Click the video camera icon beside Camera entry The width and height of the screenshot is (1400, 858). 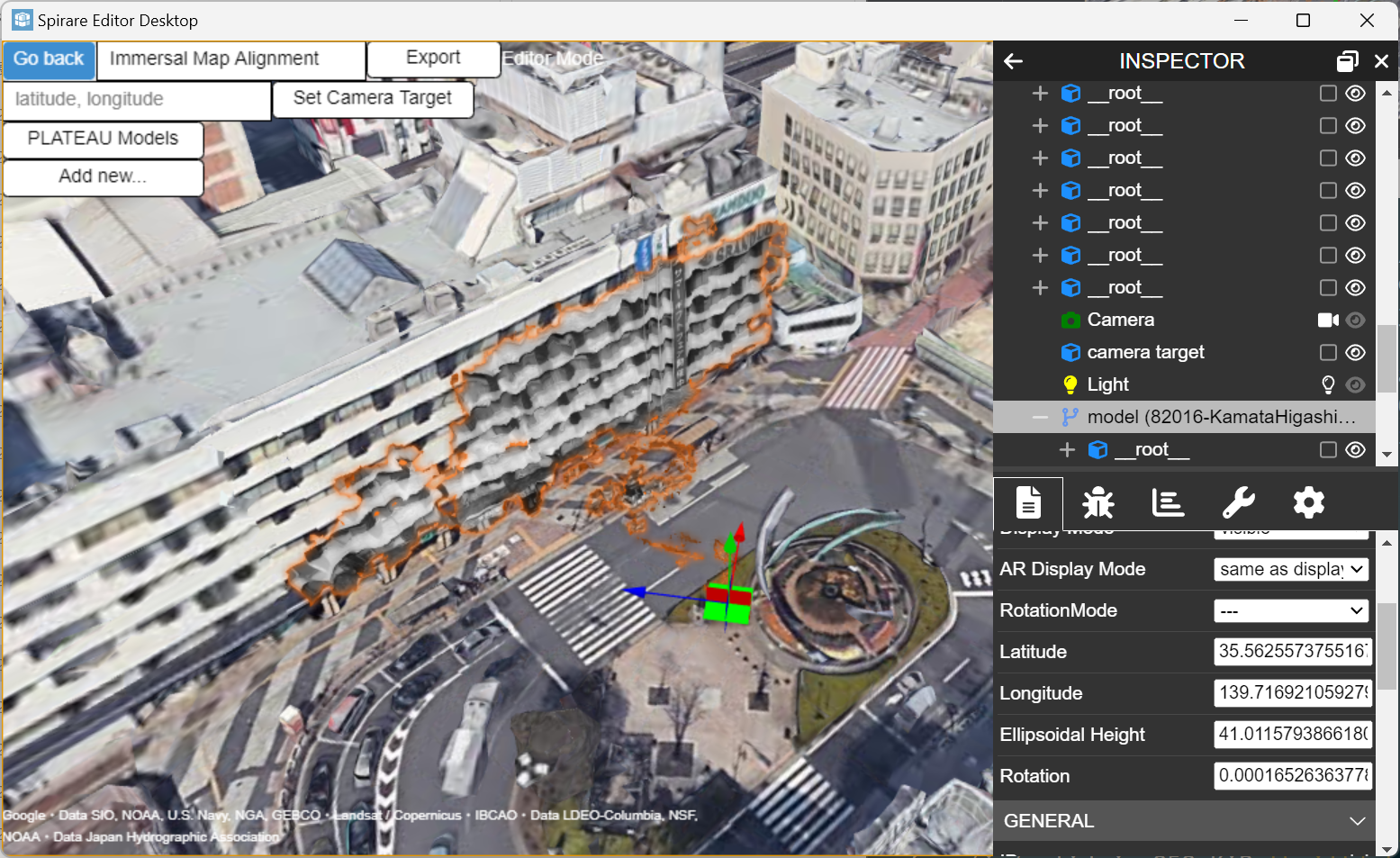1327,320
